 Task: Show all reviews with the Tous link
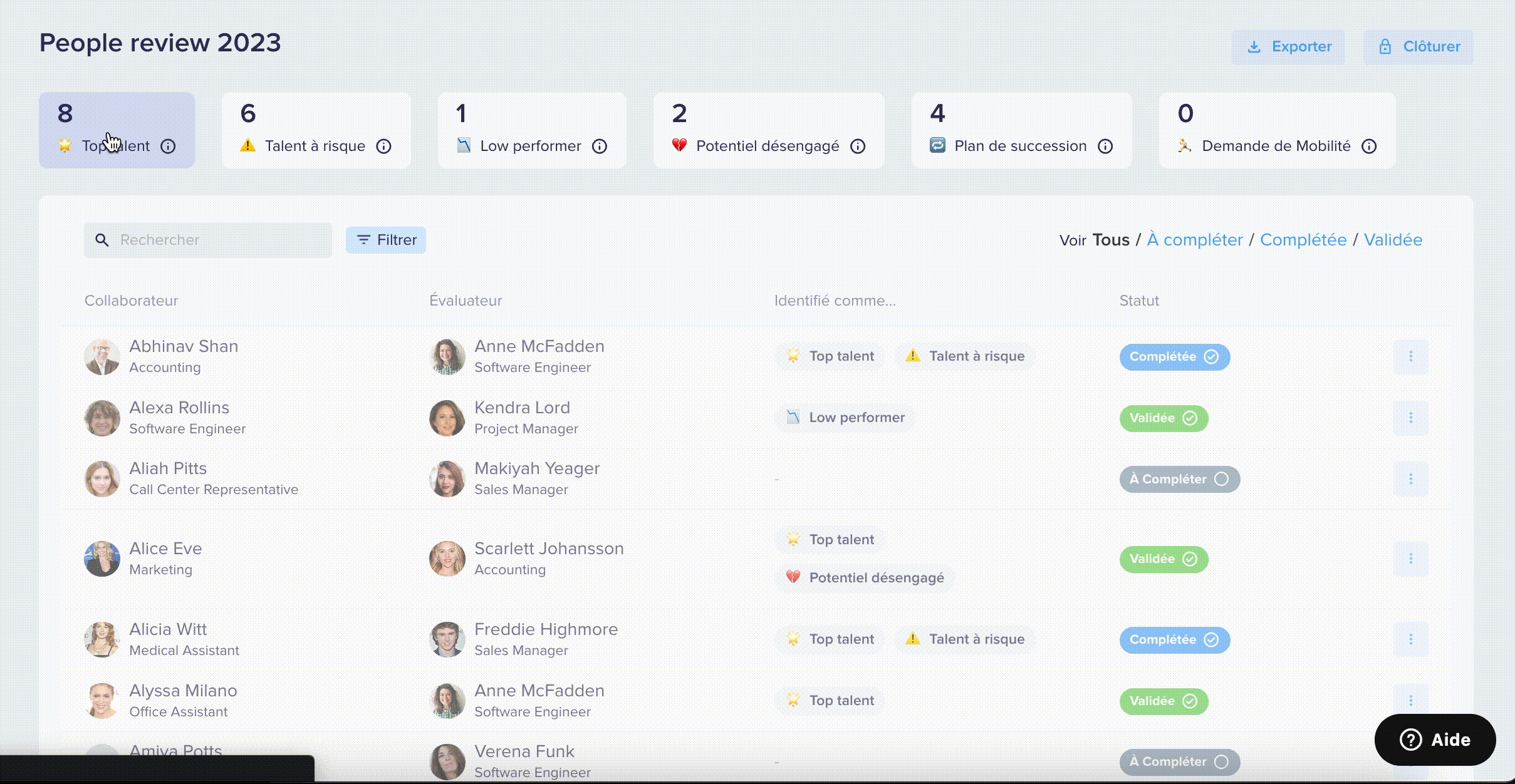coord(1111,240)
